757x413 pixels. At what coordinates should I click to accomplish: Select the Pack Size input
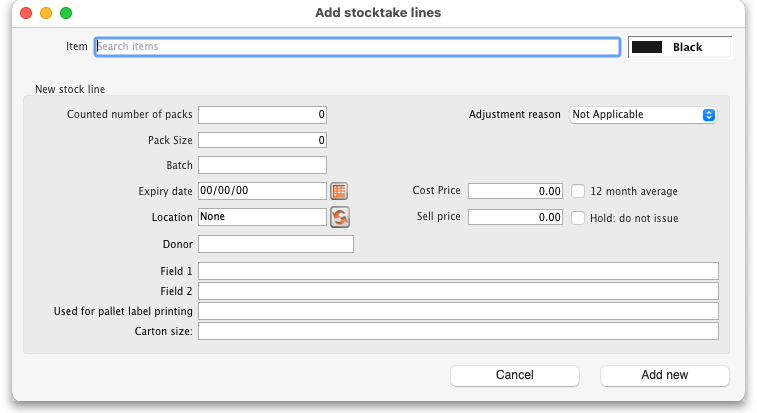pyautogui.click(x=262, y=140)
